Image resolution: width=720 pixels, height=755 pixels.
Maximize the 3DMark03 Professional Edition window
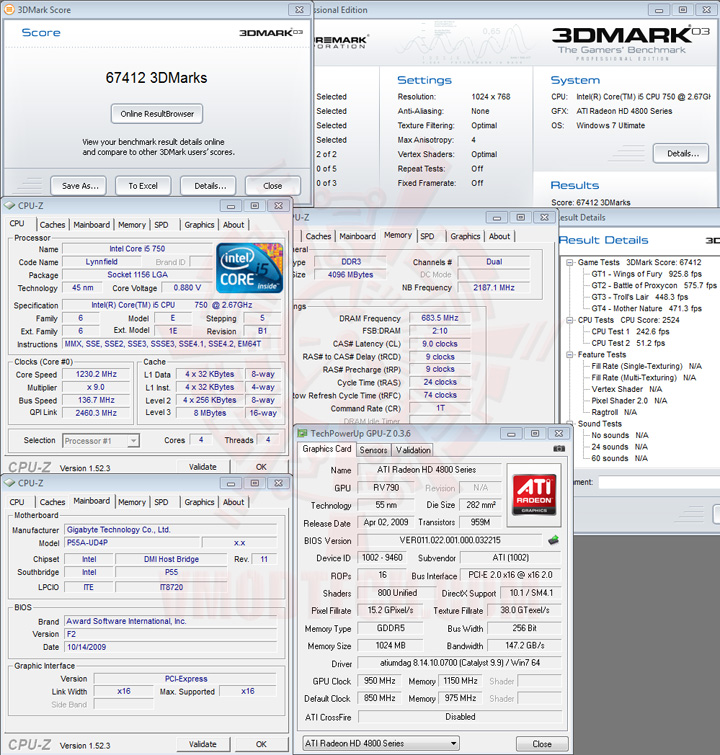682,10
